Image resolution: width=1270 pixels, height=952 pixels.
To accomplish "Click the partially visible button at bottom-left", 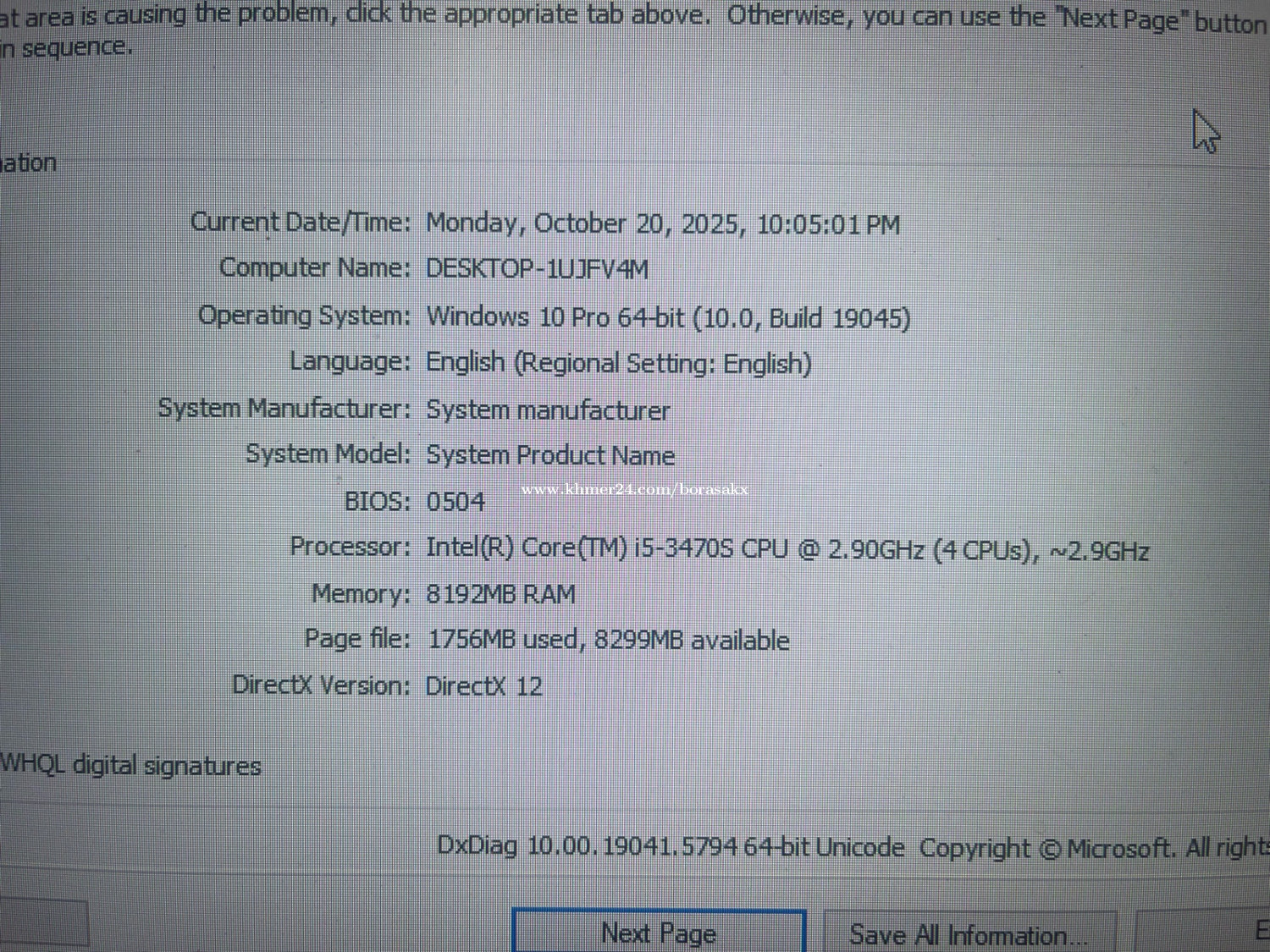I will (x=42, y=922).
